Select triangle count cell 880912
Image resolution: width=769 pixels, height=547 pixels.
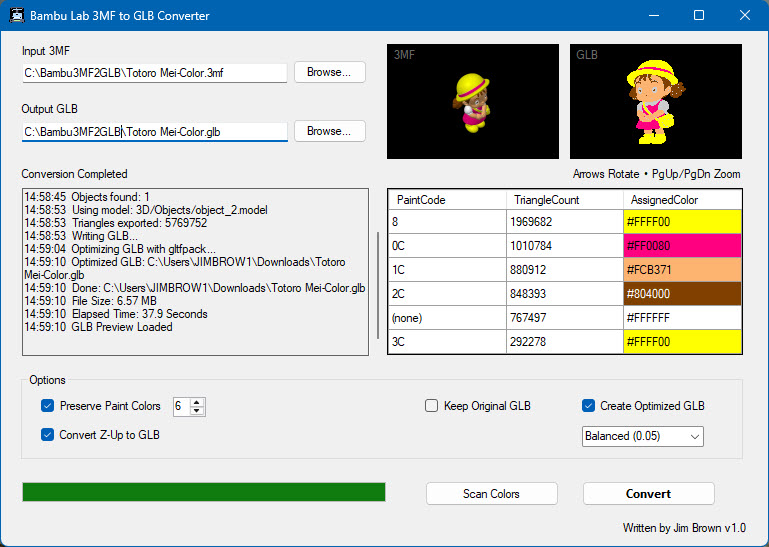(564, 270)
